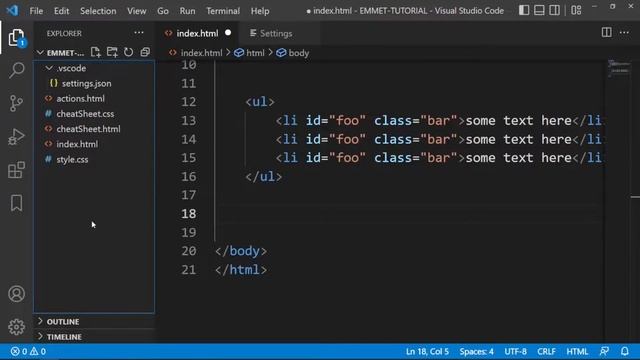Screen dimensions: 640x360
Task: Click the minimap at editor's right edge
Action: tap(620, 69)
